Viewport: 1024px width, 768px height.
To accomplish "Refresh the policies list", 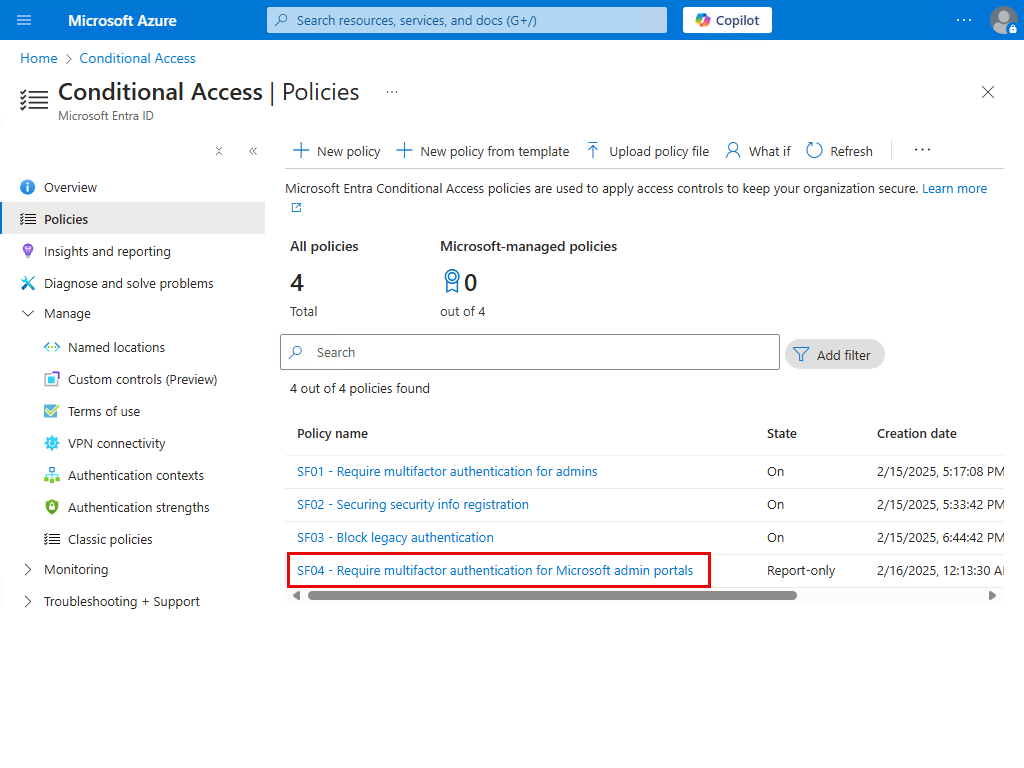I will pos(839,152).
